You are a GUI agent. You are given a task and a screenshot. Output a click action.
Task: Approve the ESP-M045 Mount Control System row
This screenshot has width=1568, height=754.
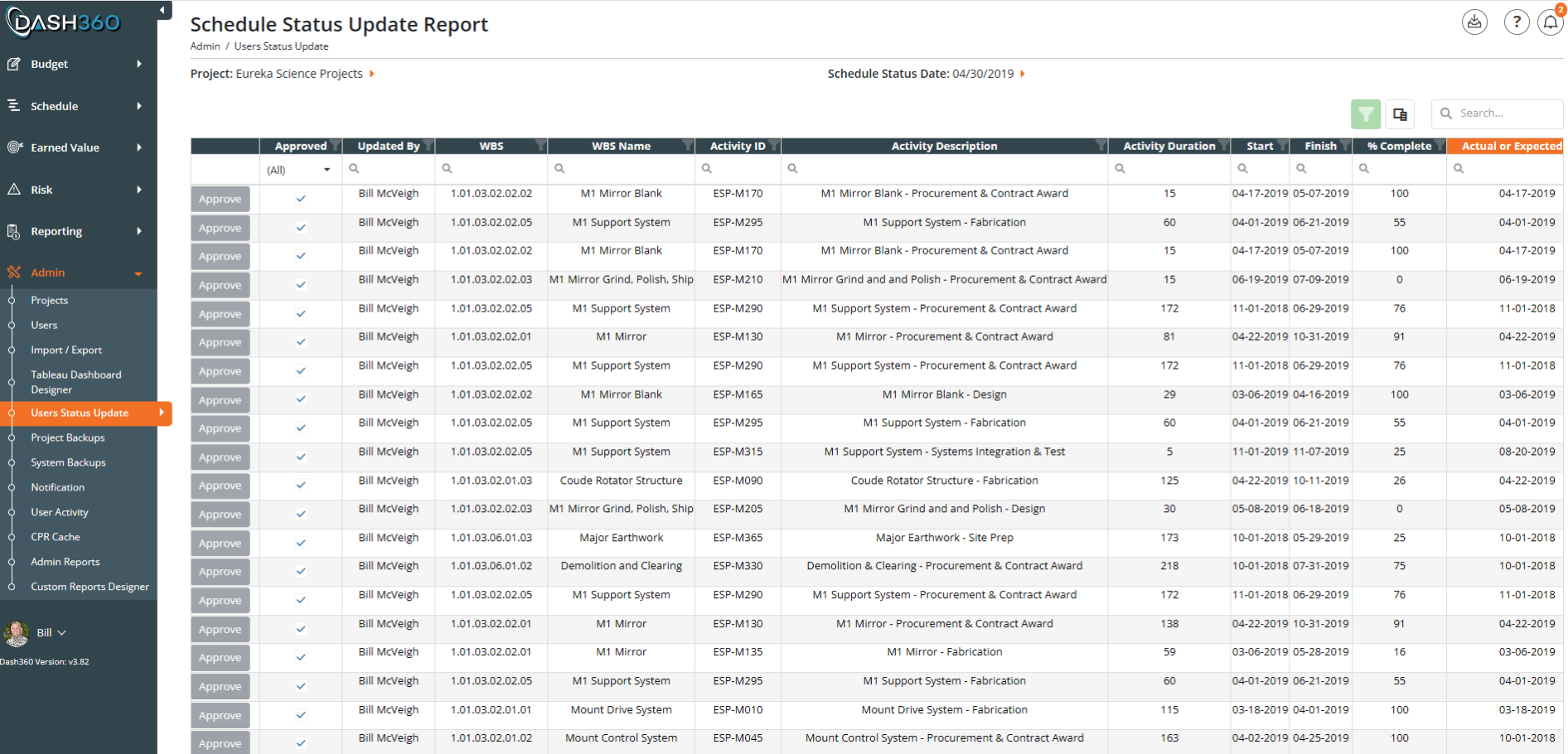pyautogui.click(x=220, y=742)
